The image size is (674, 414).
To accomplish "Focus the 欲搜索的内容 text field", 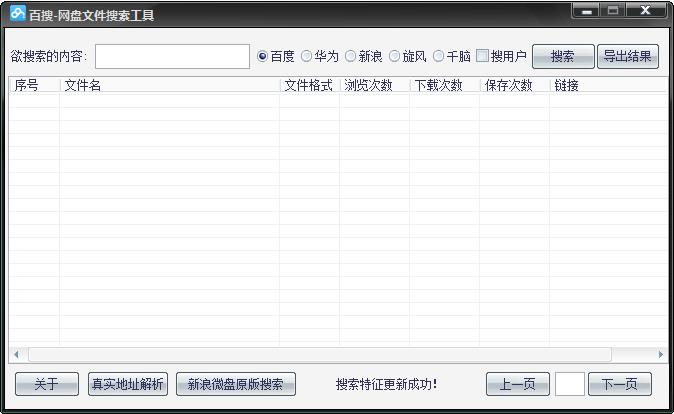I will tap(172, 56).
